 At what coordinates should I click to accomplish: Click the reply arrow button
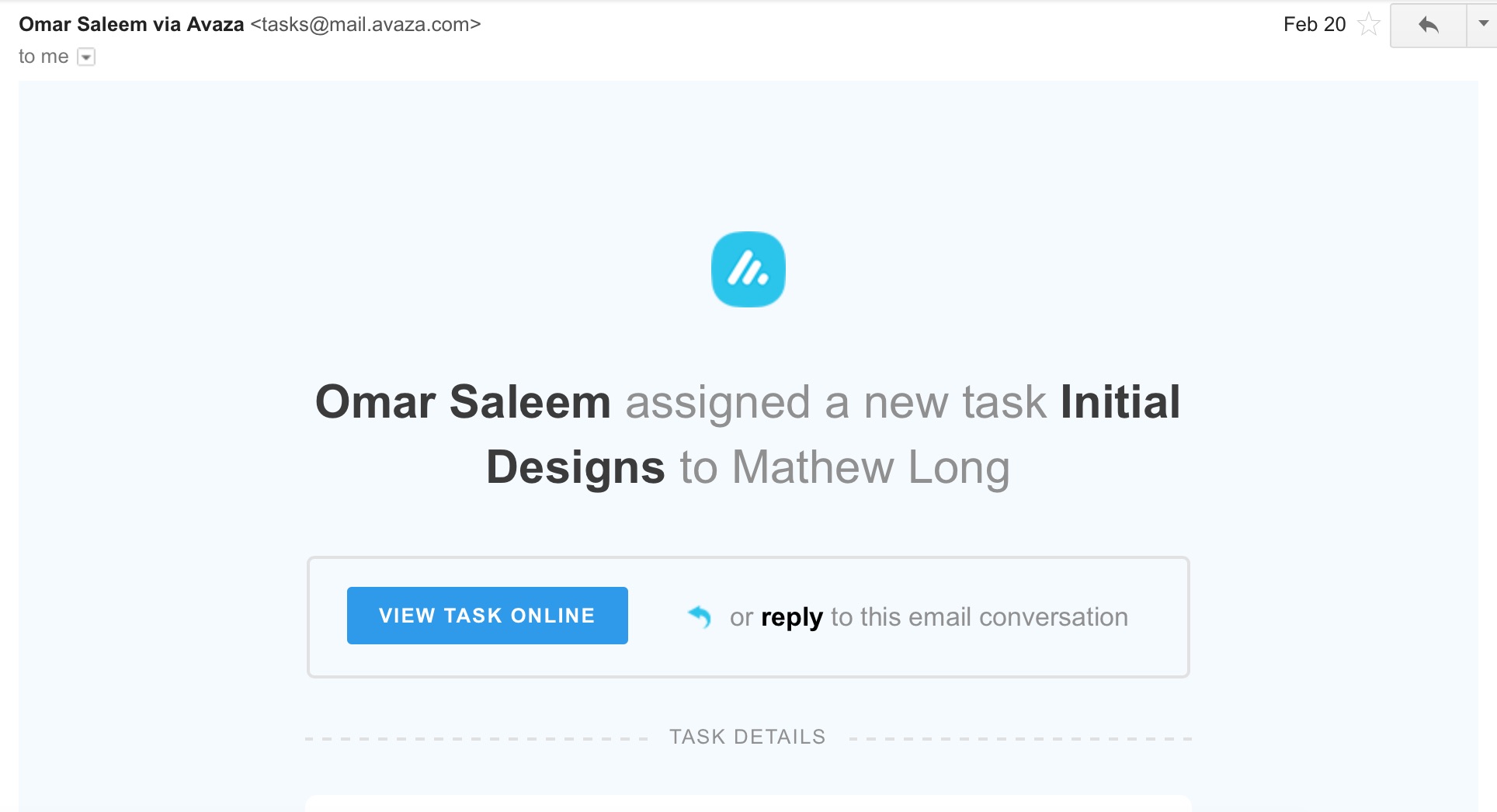pyautogui.click(x=1428, y=26)
